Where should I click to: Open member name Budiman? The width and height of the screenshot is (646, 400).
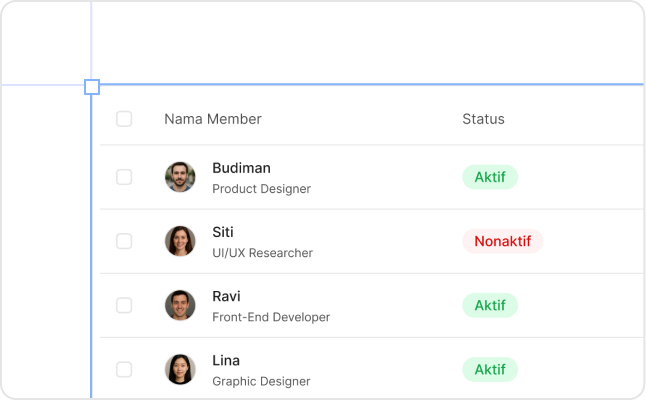click(x=241, y=168)
